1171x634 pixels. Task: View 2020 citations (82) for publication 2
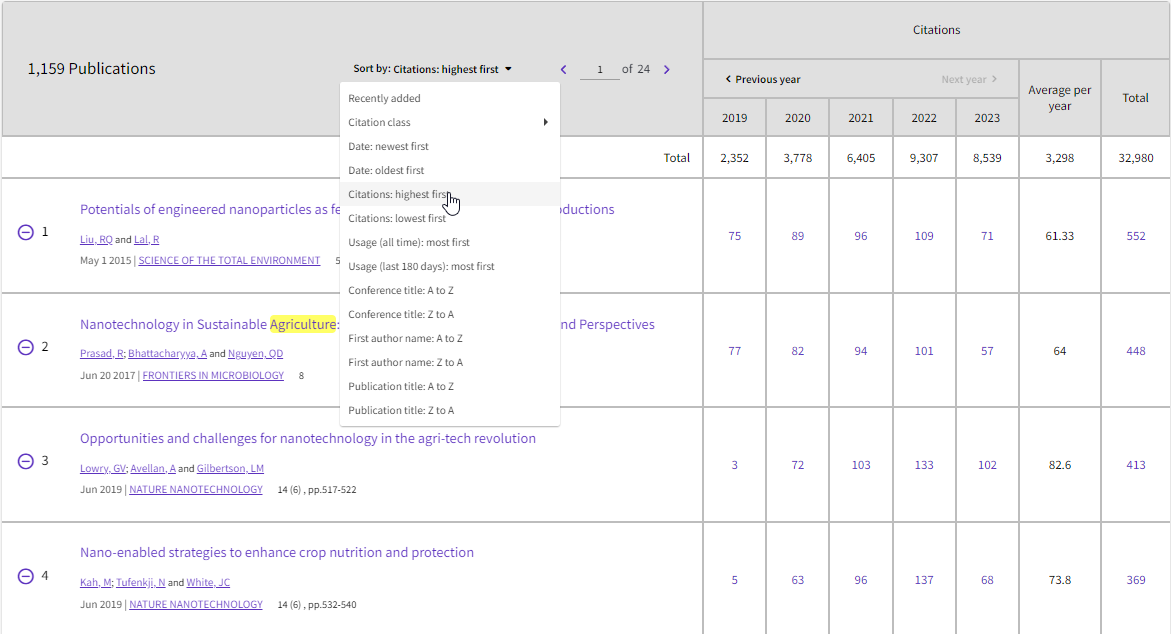tap(798, 351)
